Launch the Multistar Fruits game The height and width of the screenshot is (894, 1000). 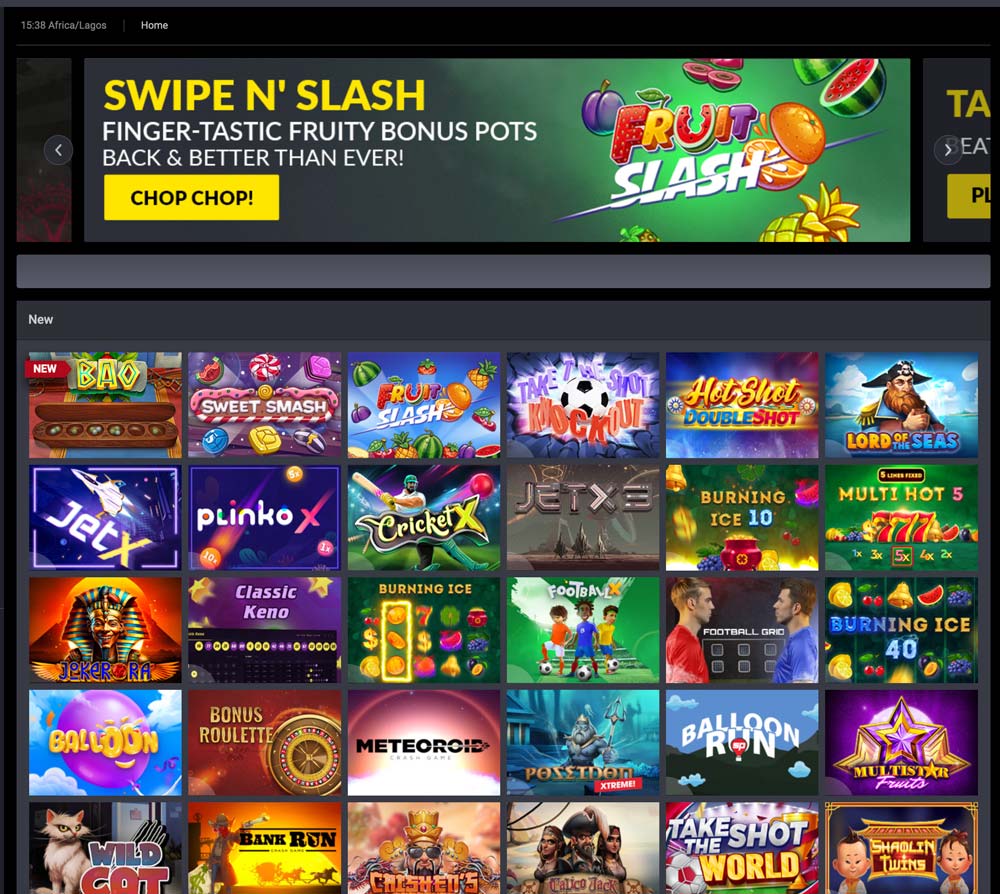click(x=902, y=742)
